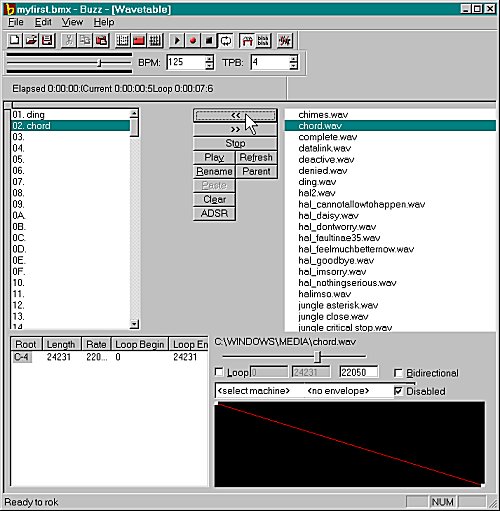Screen dimensions: 500x511
Task: Click the Length column header
Action: coord(62,344)
